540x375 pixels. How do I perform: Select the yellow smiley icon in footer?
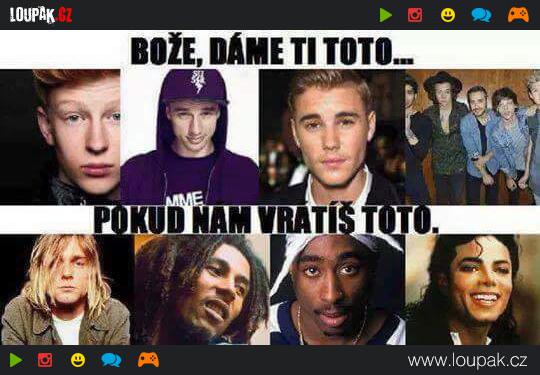point(78,360)
